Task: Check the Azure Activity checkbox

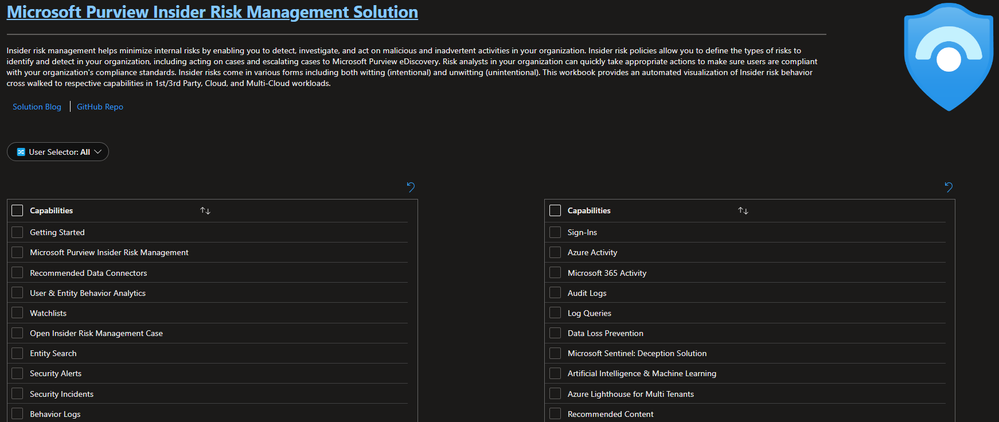Action: pyautogui.click(x=555, y=252)
